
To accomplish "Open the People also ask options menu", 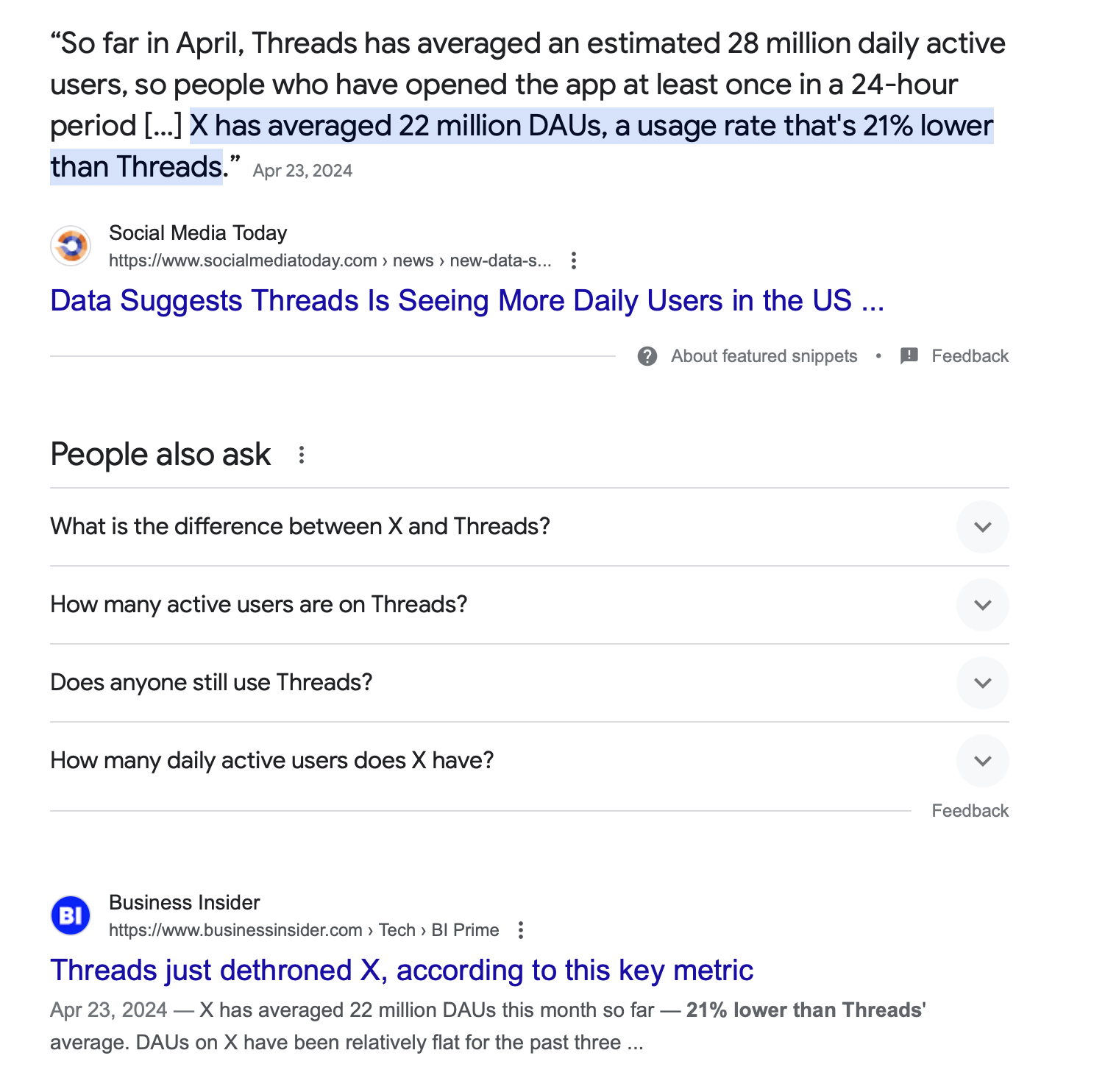I will (x=302, y=455).
